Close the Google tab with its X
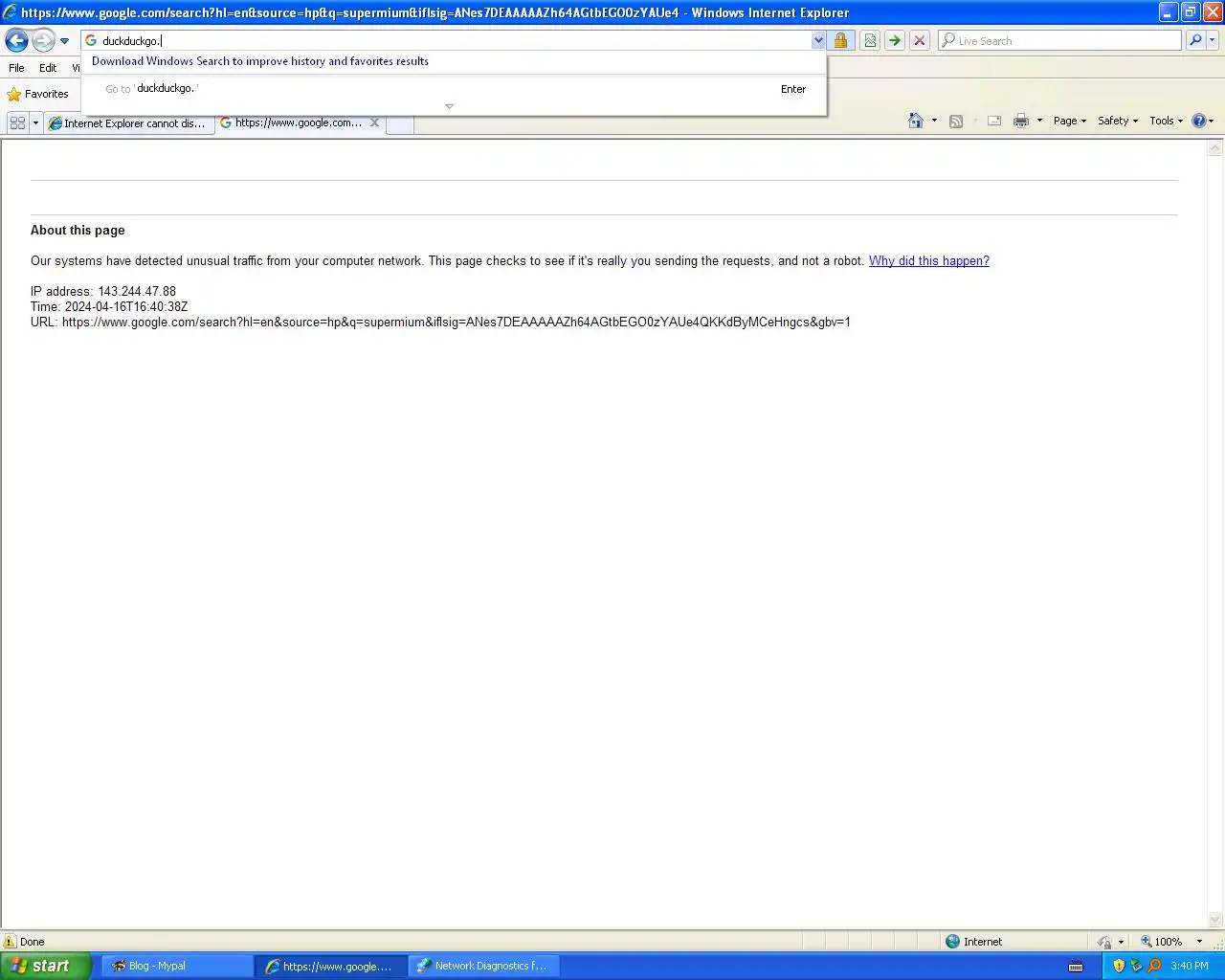 (x=374, y=122)
